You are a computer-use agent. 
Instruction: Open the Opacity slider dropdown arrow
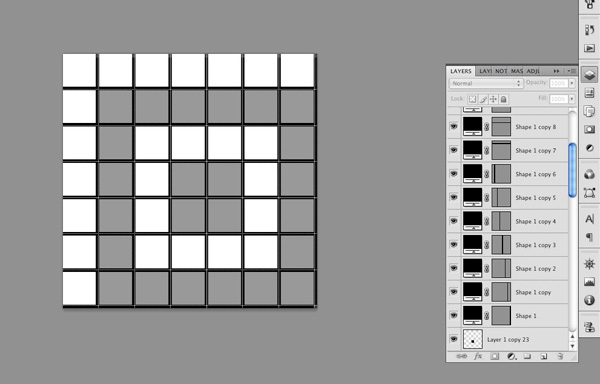(x=572, y=83)
